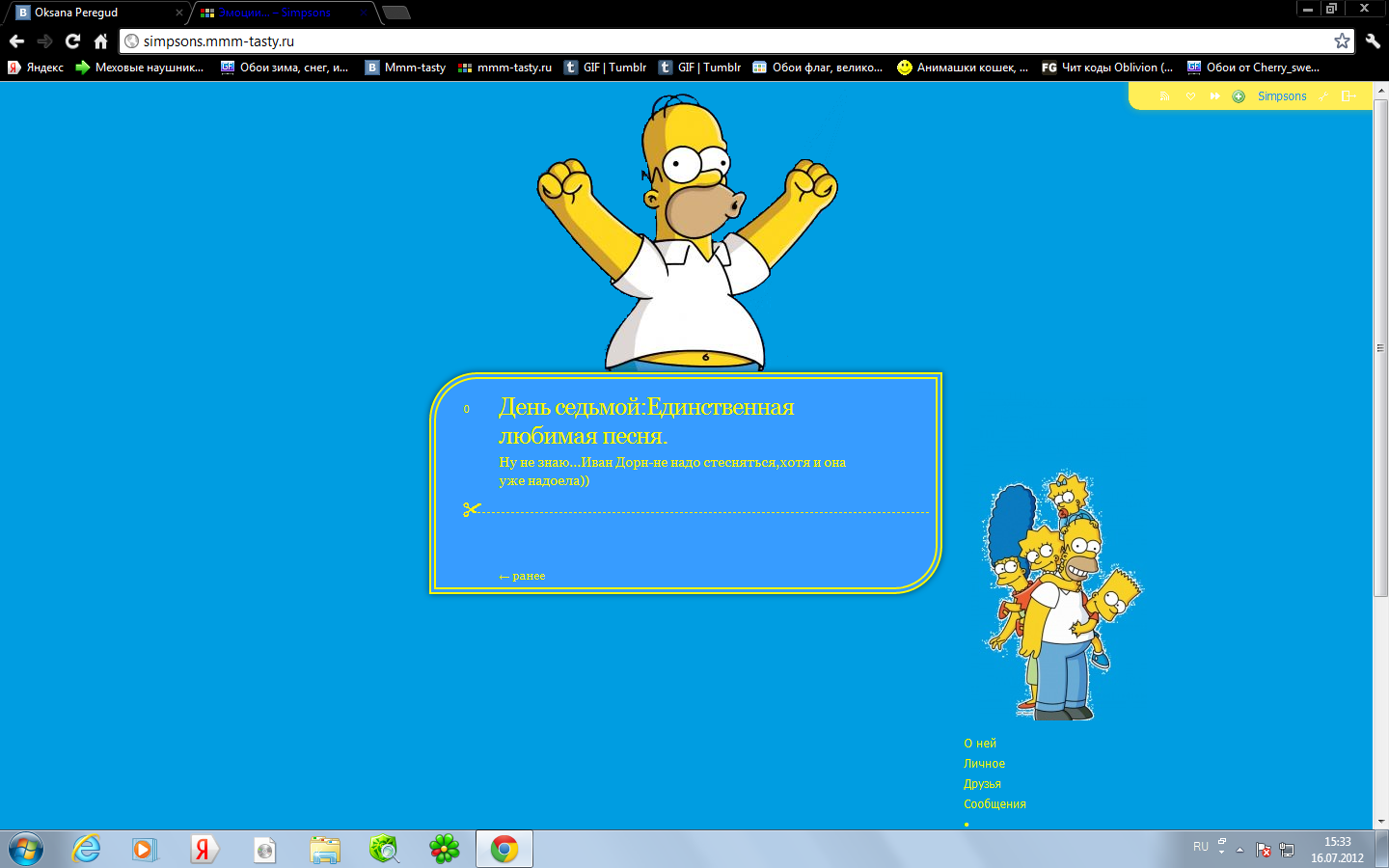Open the first GIF | Tumblr bookmark
This screenshot has height=868, width=1389.
(x=605, y=68)
